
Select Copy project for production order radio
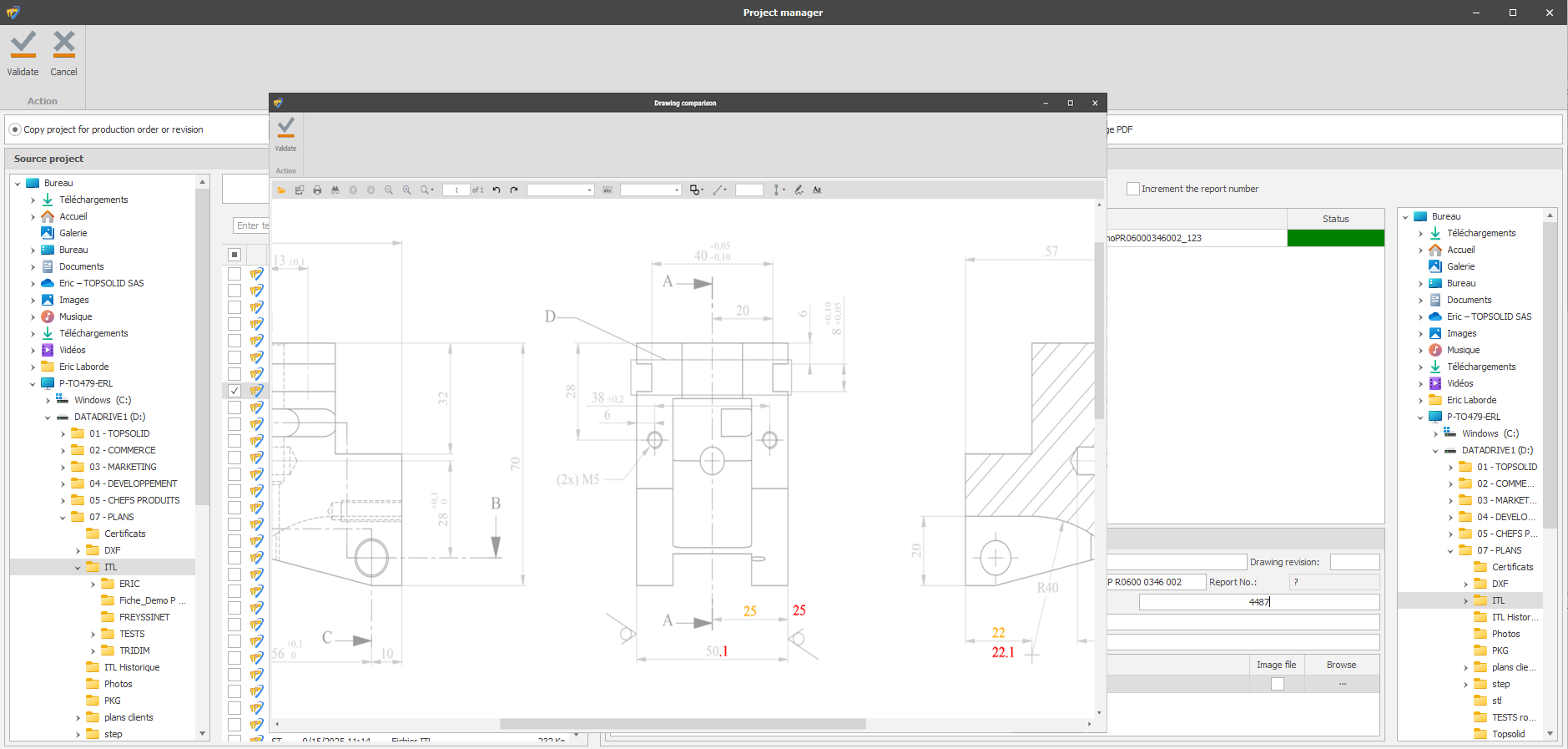(x=15, y=129)
